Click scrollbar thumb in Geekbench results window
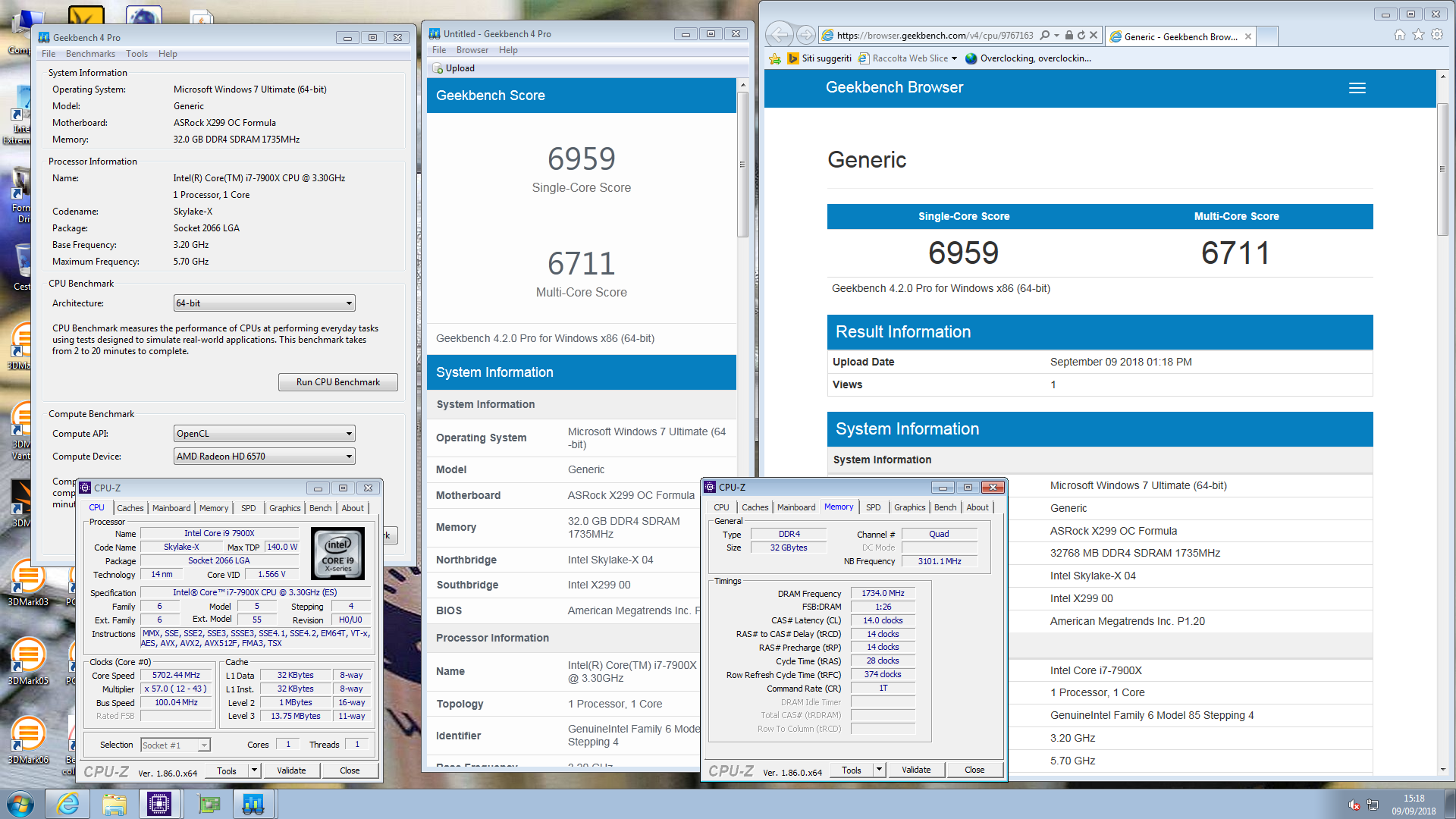 click(x=742, y=165)
